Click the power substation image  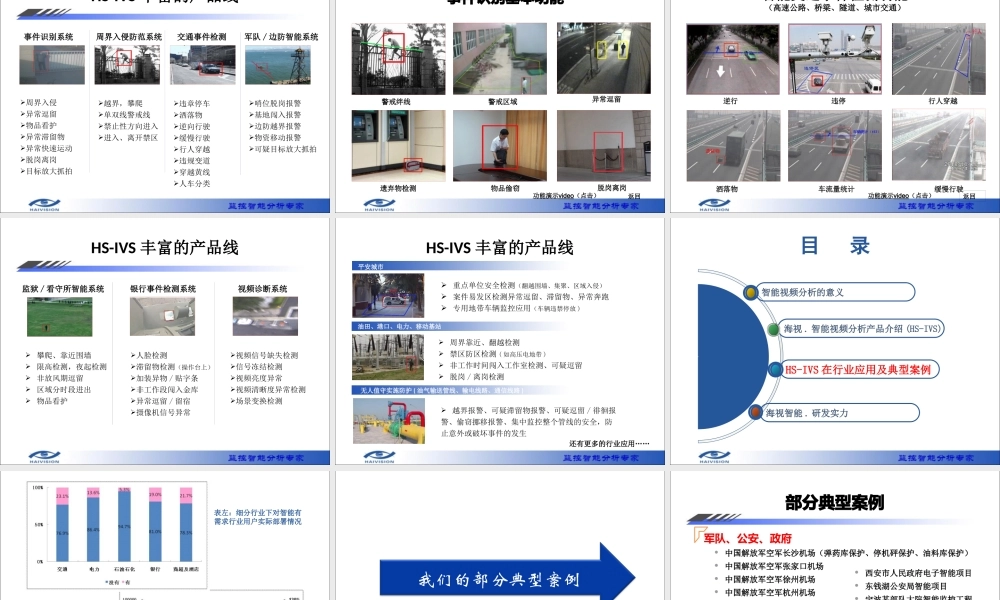(388, 356)
